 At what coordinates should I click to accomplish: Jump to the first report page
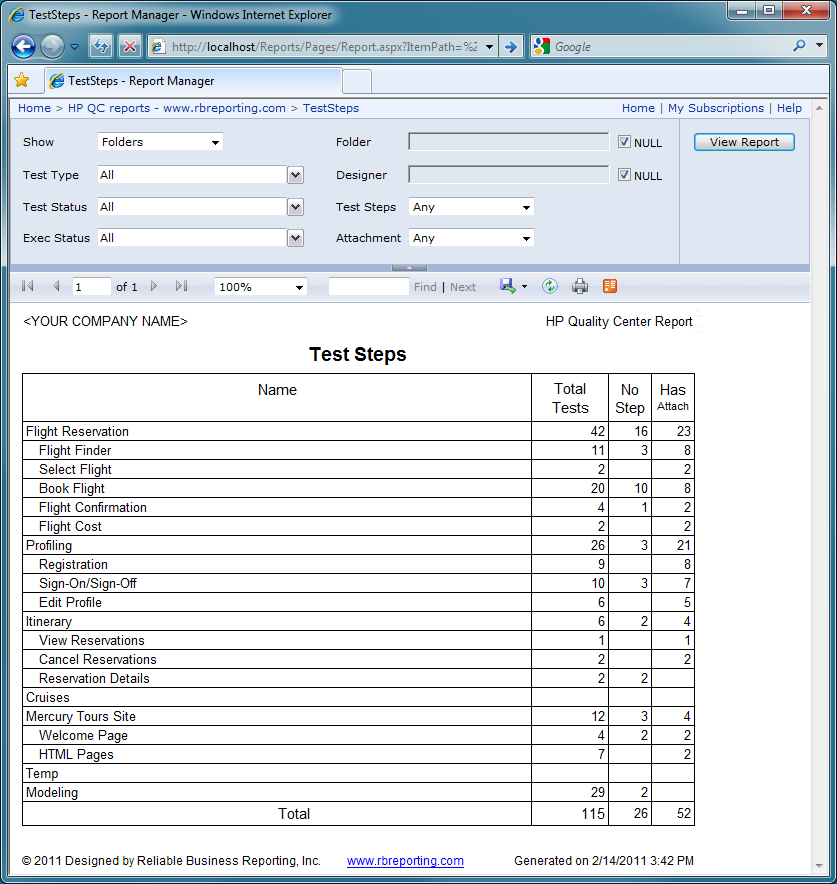coord(27,286)
